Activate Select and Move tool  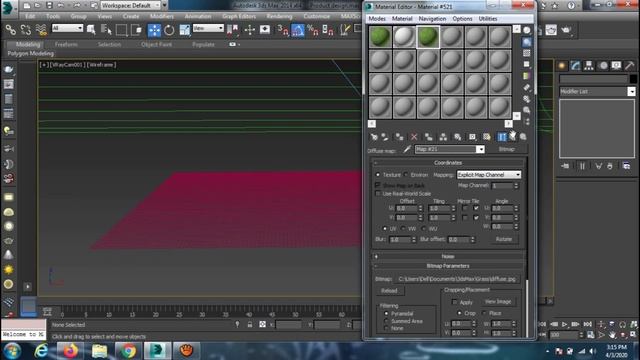pos(154,30)
